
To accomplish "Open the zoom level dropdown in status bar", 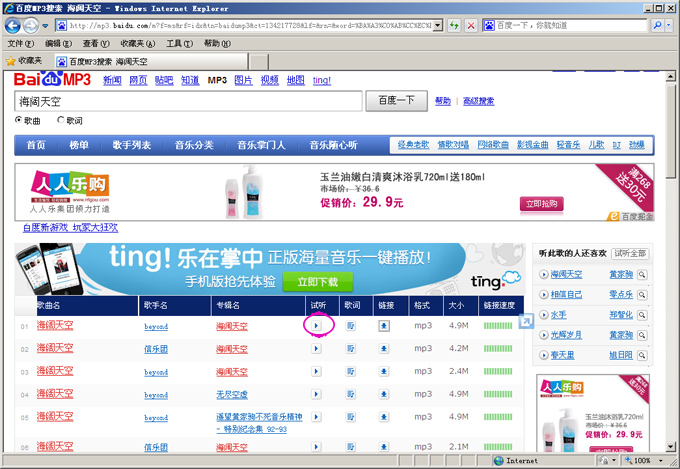I will tap(661, 460).
